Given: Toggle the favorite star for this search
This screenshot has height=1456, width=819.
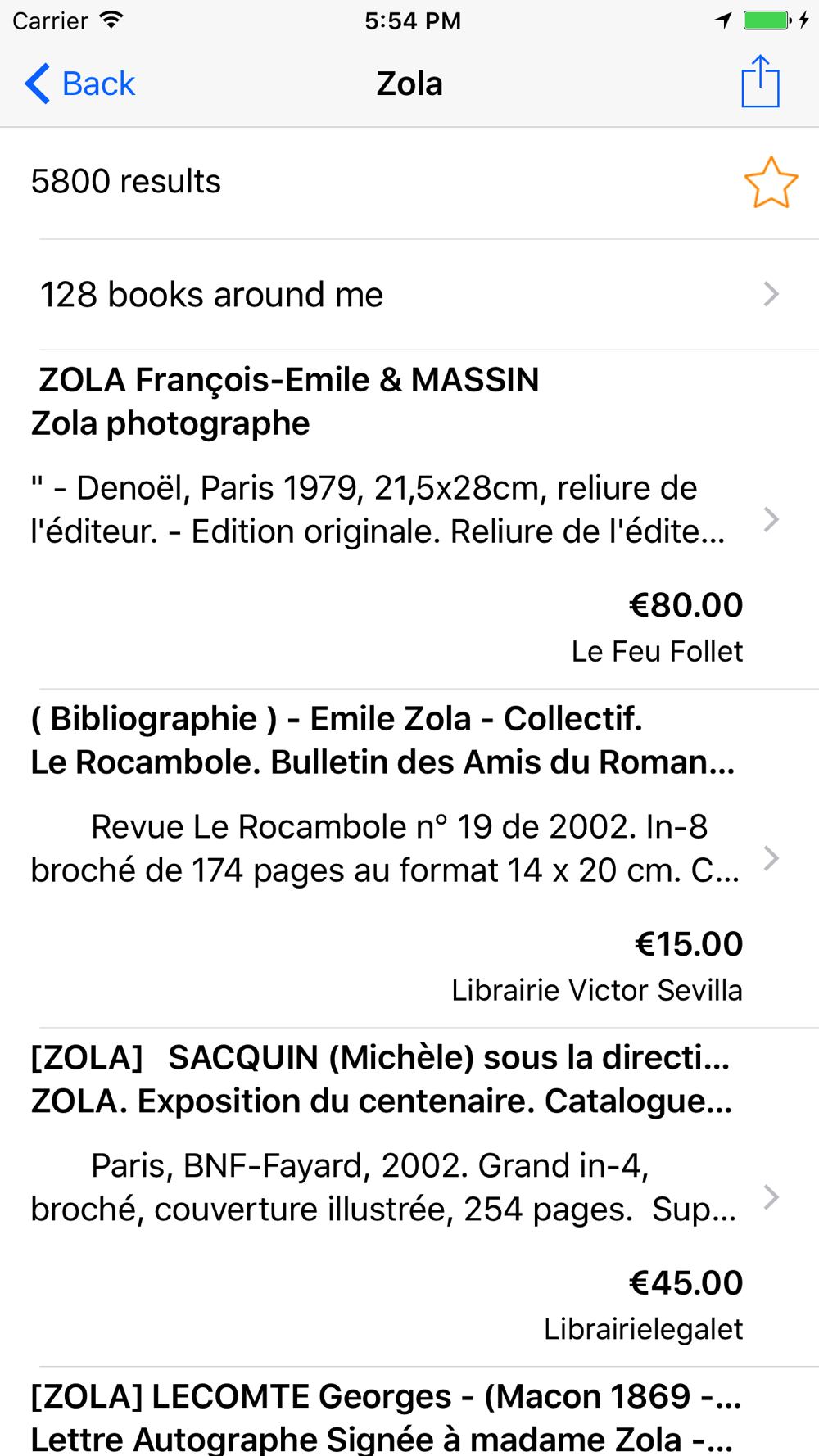Looking at the screenshot, I should pos(771,182).
